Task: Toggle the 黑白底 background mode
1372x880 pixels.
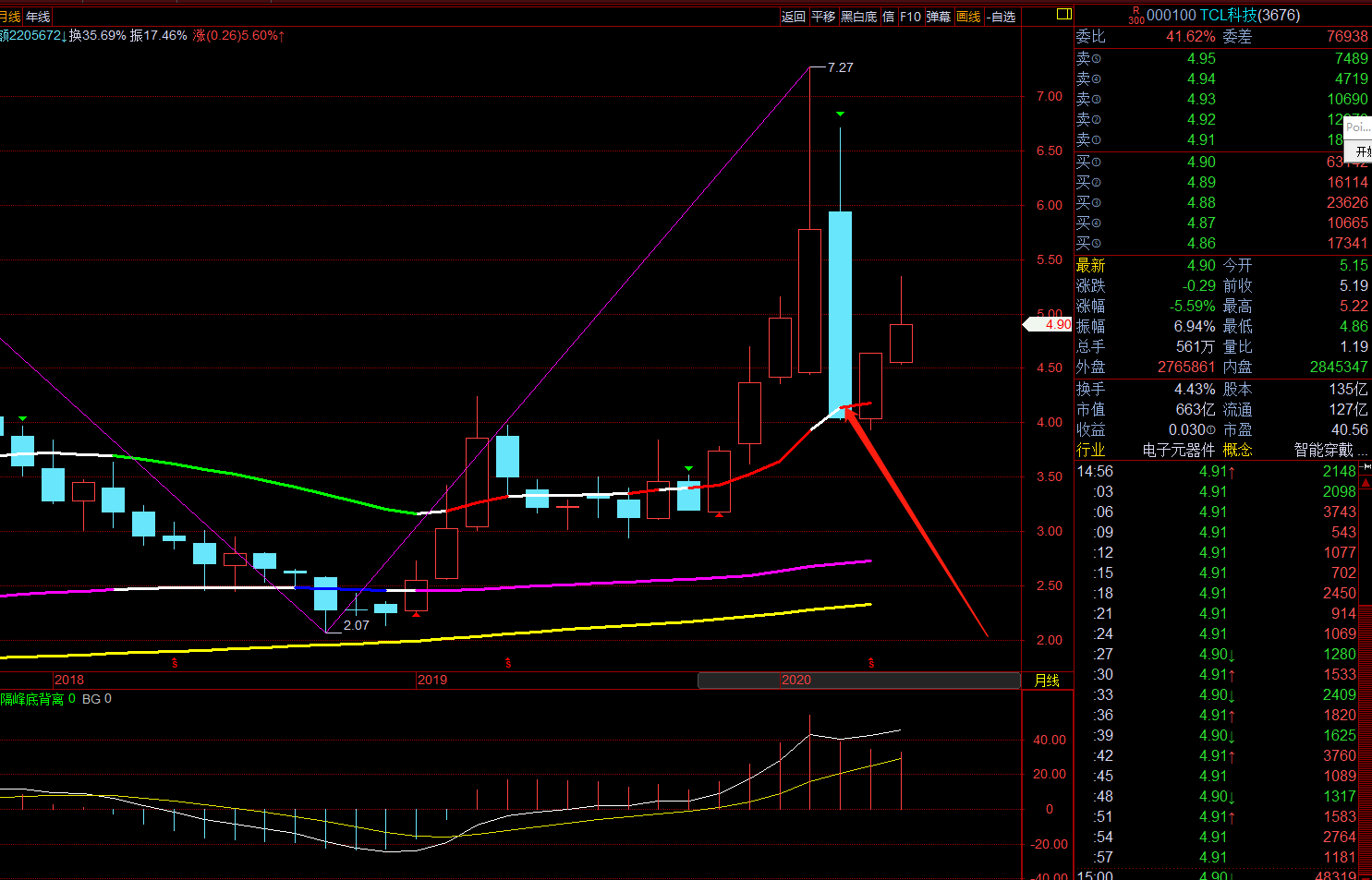Action: coord(858,17)
